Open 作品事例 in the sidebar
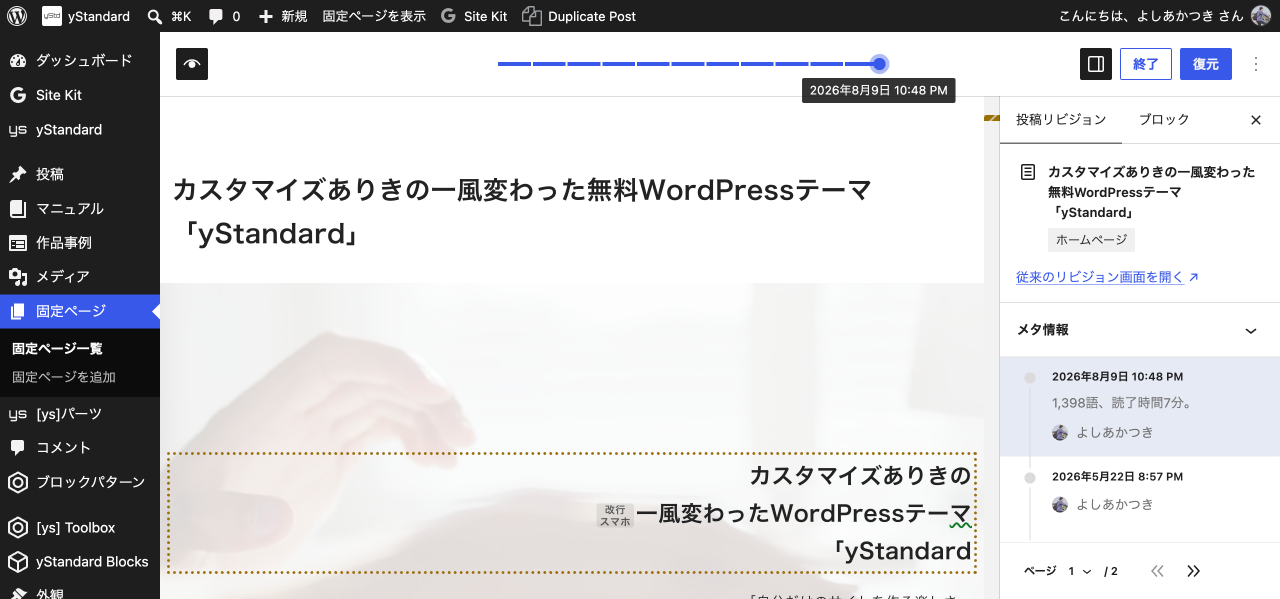Screen dimensions: 1280x599 click(80, 242)
